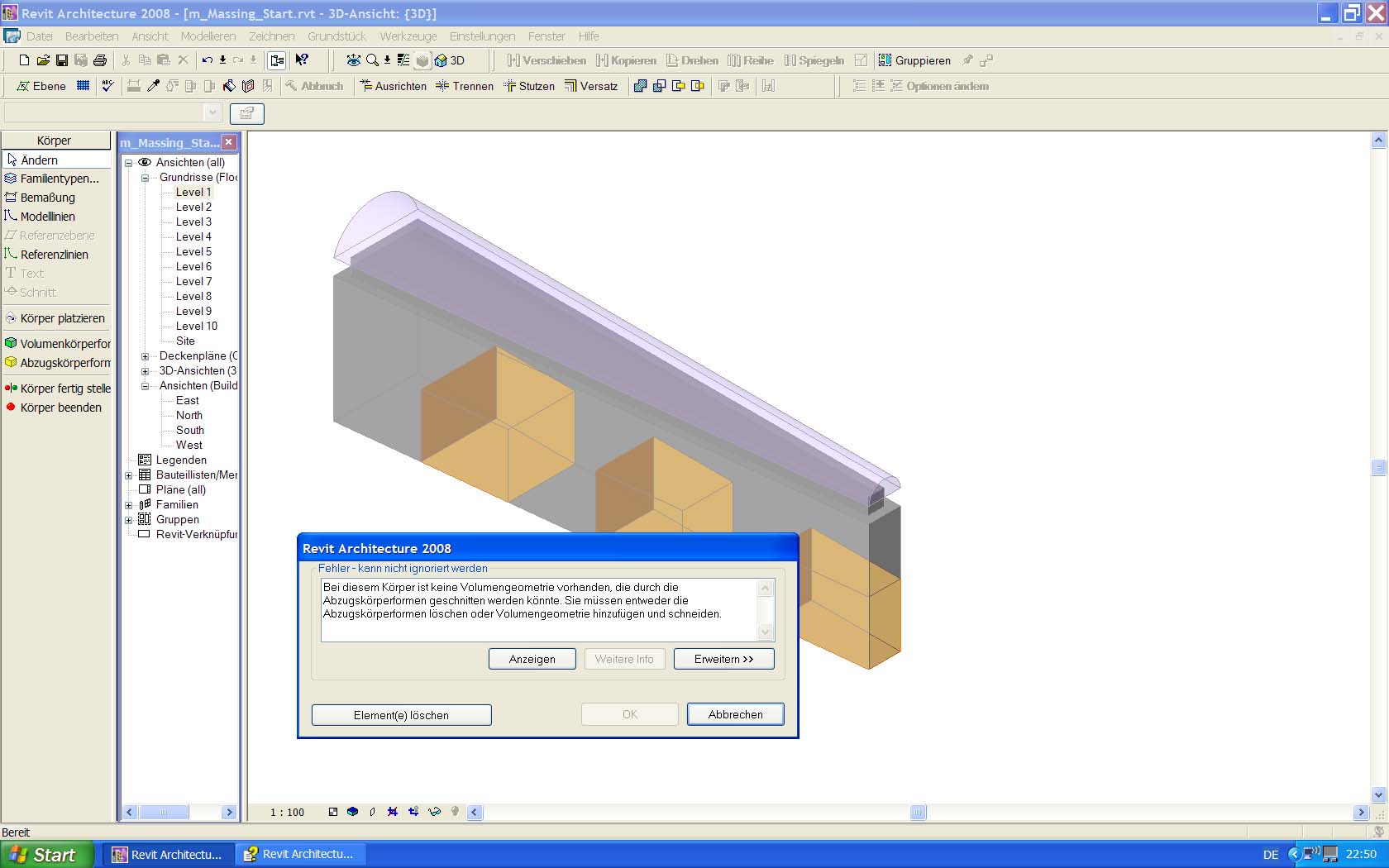Click the Anzeigen button in error dialog
The height and width of the screenshot is (868, 1389).
(532, 659)
